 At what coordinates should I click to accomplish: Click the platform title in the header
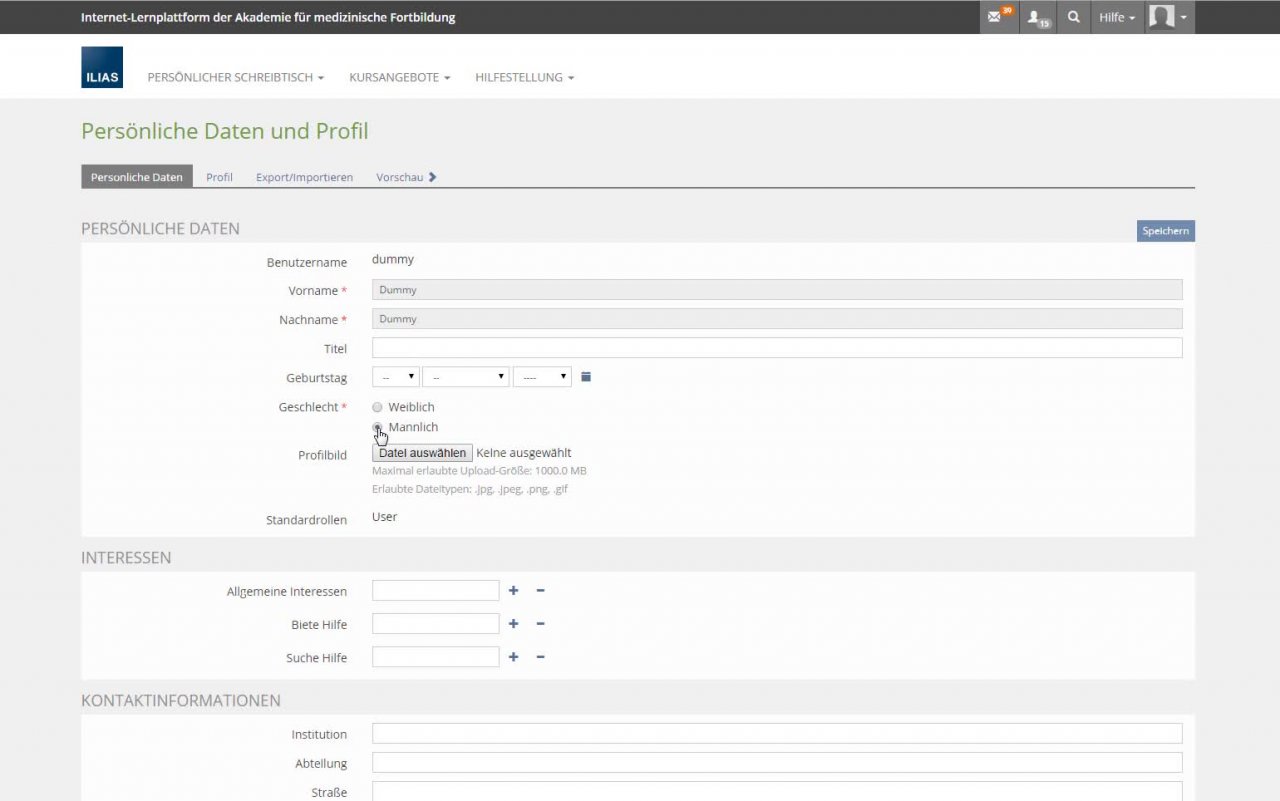268,17
